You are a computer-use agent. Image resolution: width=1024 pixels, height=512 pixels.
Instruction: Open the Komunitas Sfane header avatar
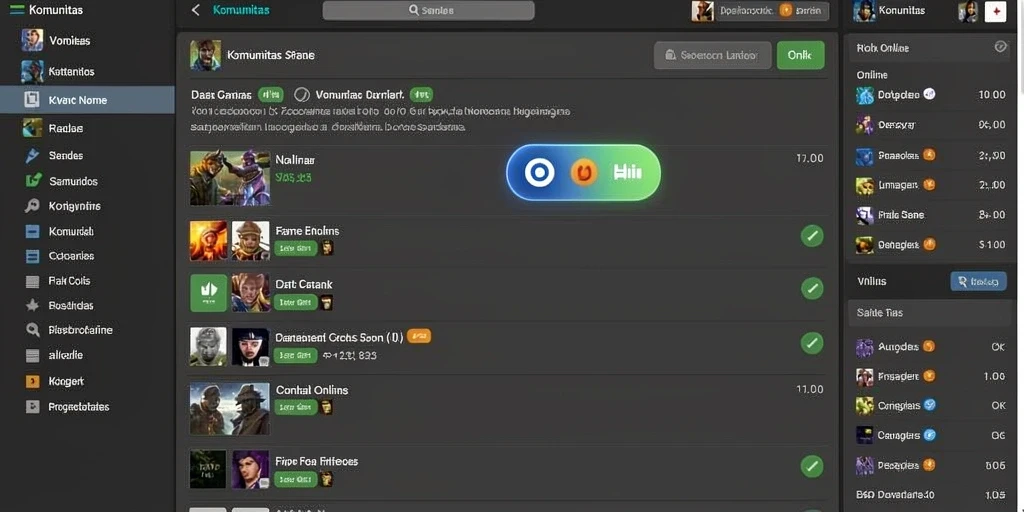click(x=205, y=55)
